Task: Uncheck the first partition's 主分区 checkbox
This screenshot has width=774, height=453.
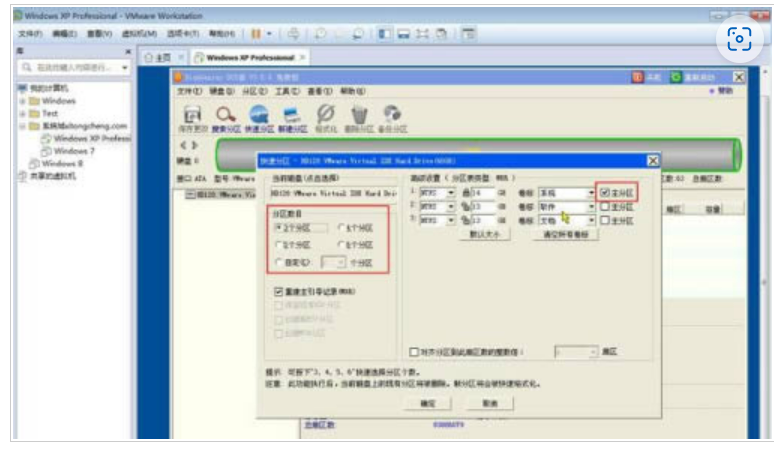Action: [603, 192]
